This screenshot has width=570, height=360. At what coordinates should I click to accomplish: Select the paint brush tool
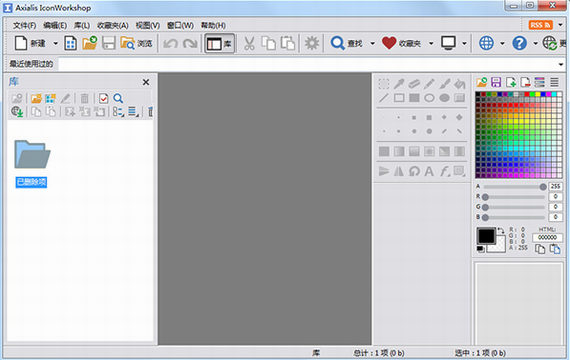(x=444, y=84)
